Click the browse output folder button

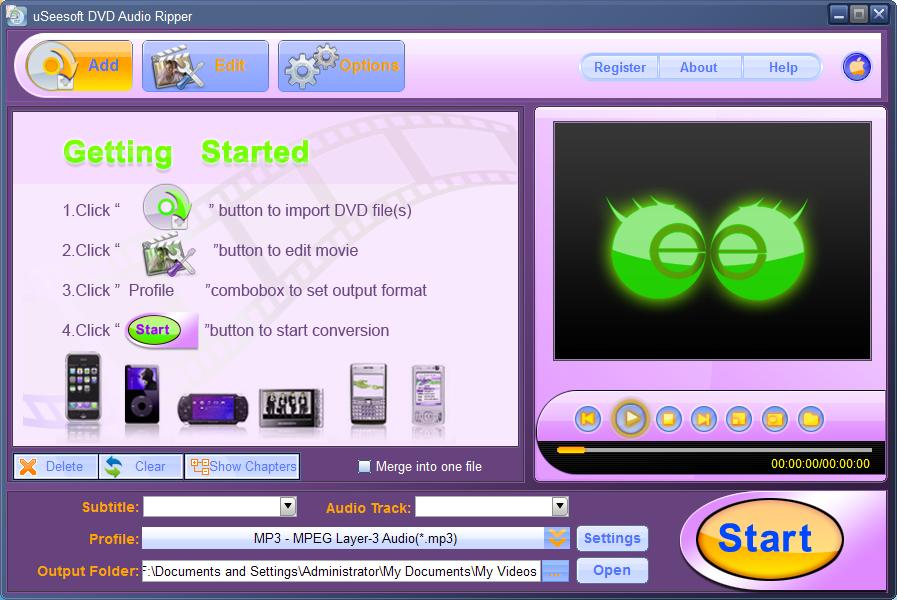tap(555, 571)
